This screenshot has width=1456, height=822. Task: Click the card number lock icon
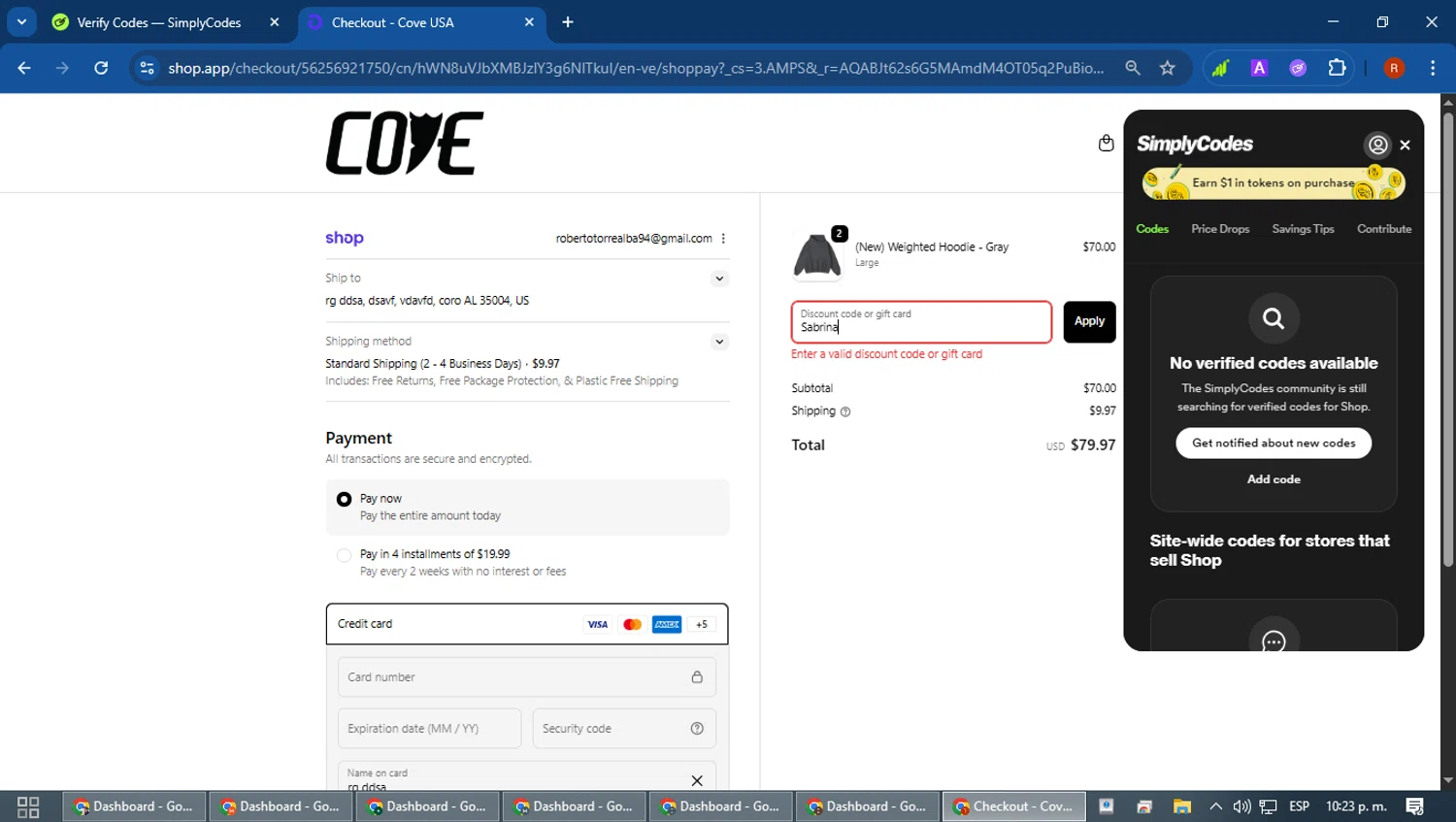697,677
